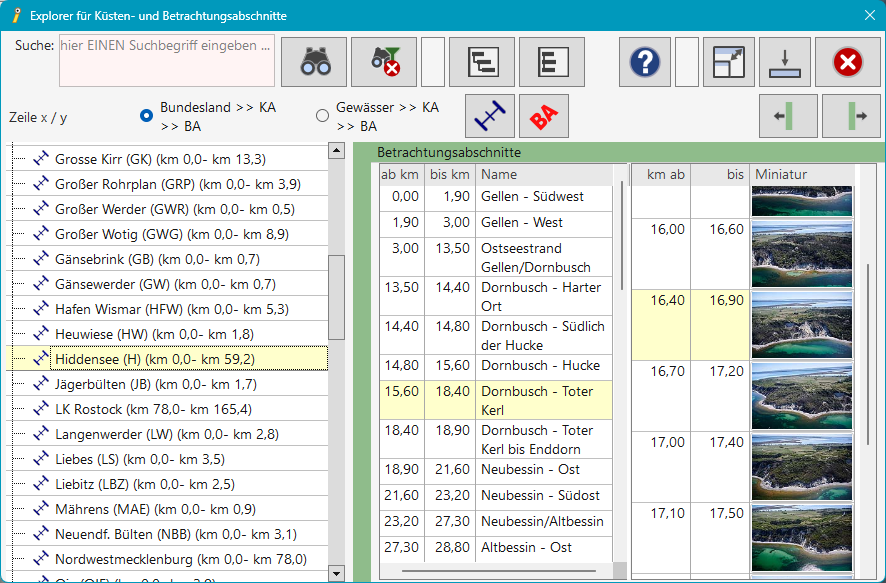This screenshot has width=886, height=583.
Task: Click the blue coastal section measure icon
Action: (x=490, y=117)
